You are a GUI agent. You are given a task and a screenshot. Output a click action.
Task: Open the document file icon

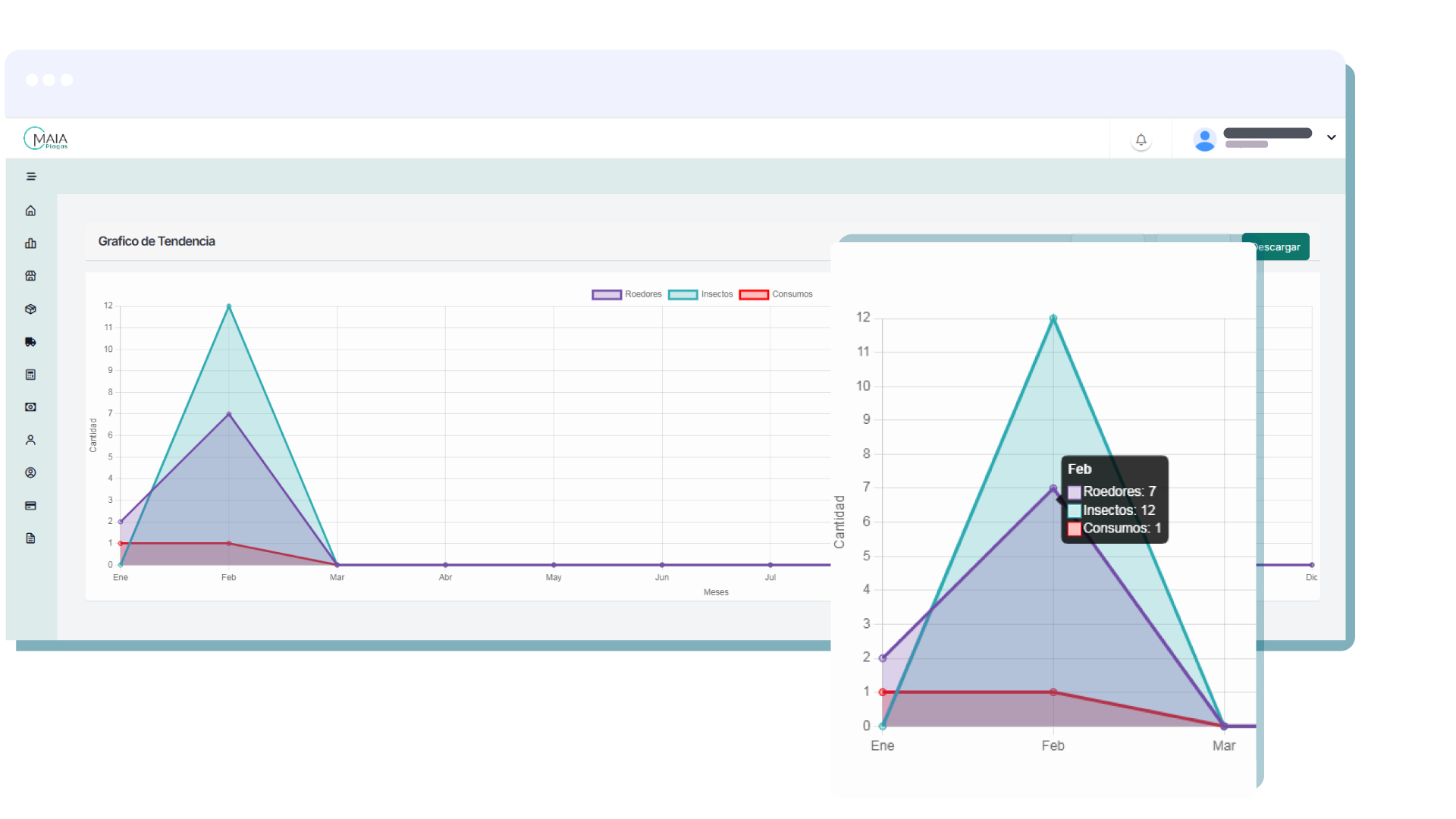point(30,538)
